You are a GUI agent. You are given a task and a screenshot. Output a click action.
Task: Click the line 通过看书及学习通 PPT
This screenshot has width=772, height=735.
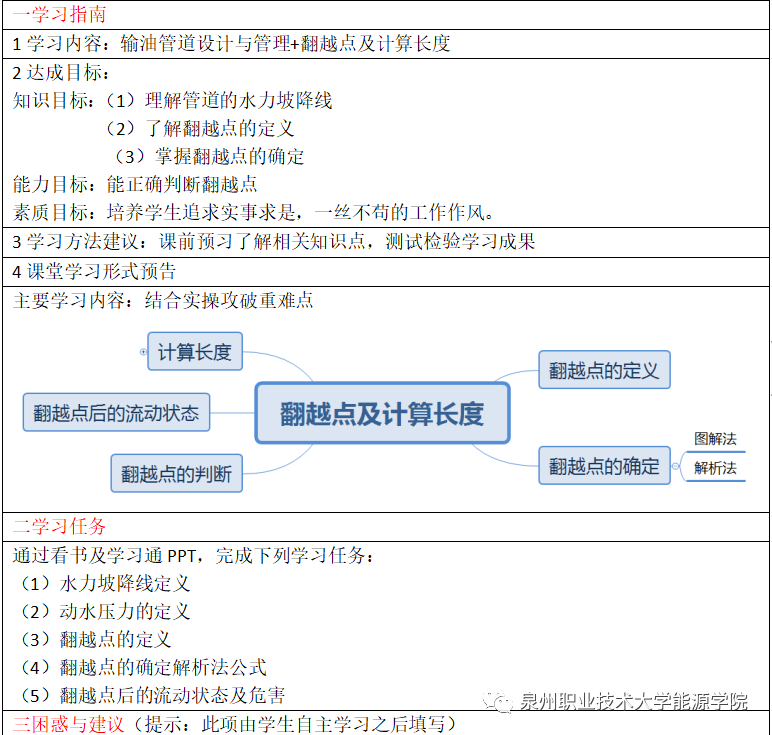[x=193, y=555]
